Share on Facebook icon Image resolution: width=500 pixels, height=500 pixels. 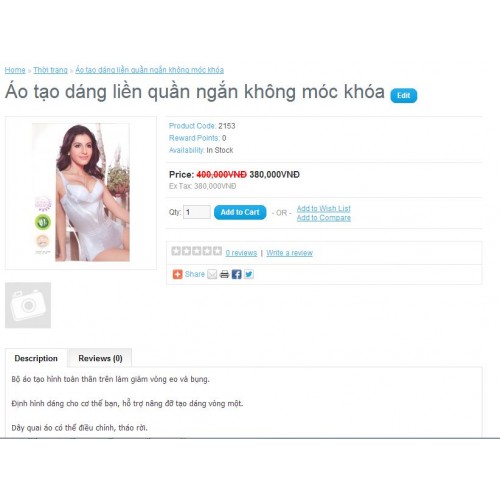click(x=237, y=274)
